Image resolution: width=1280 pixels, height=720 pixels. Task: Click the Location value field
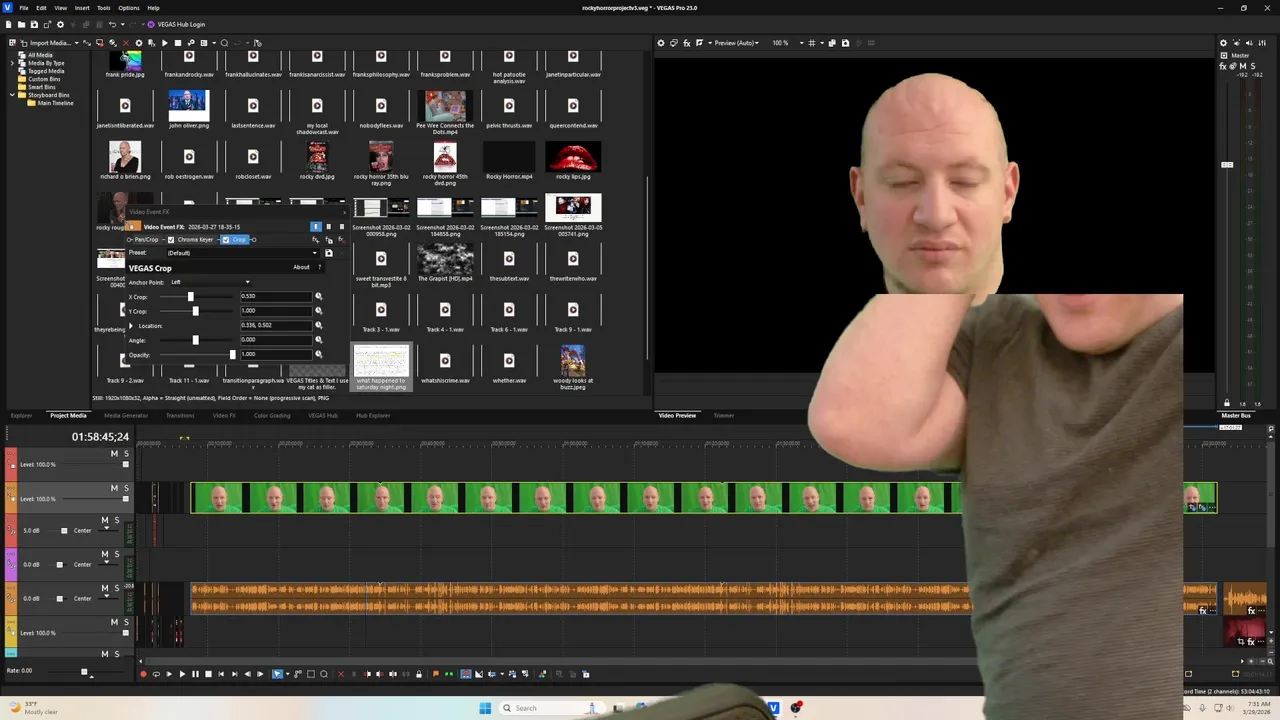[x=275, y=326]
